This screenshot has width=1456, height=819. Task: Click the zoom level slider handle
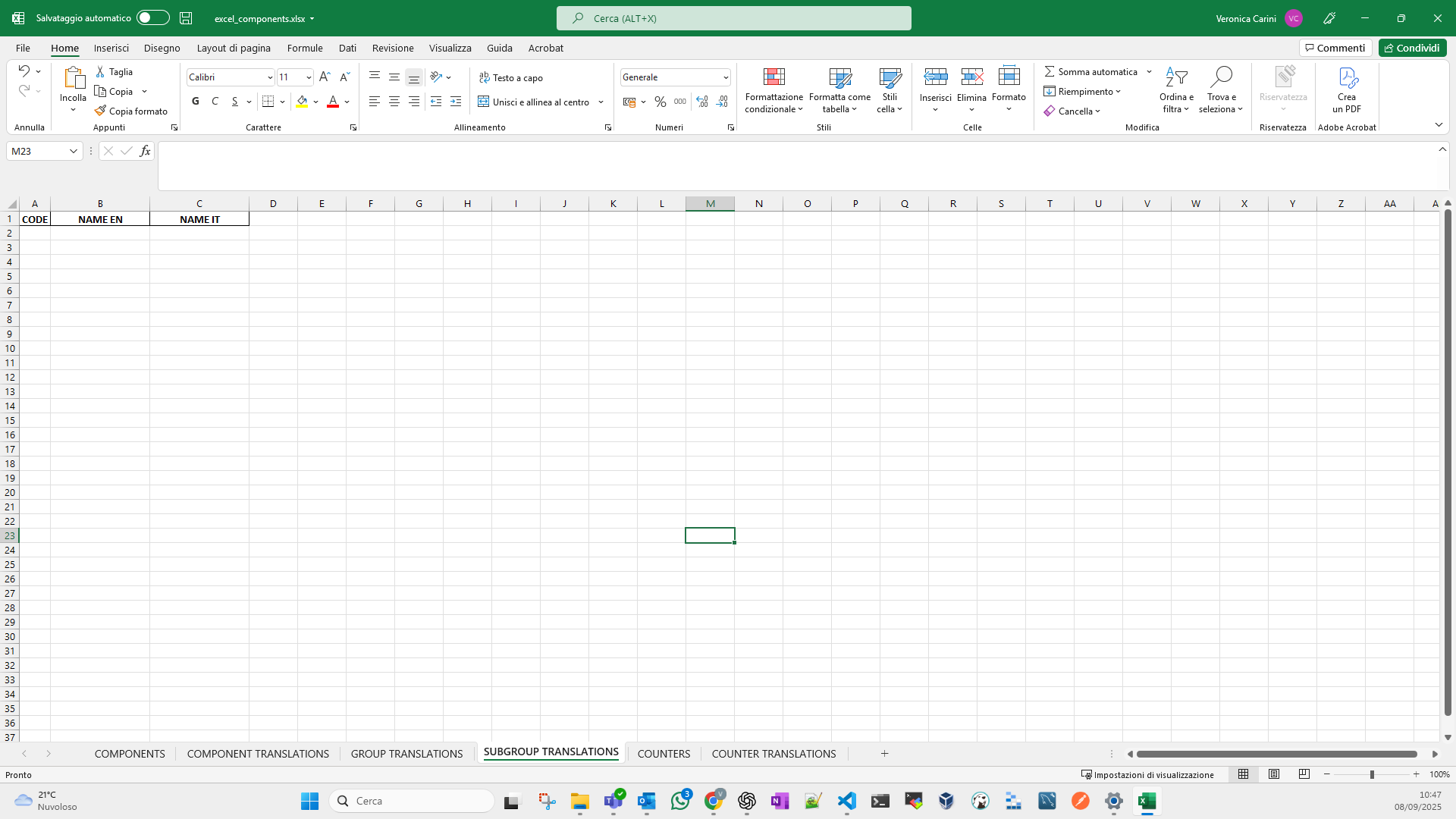pos(1372,774)
